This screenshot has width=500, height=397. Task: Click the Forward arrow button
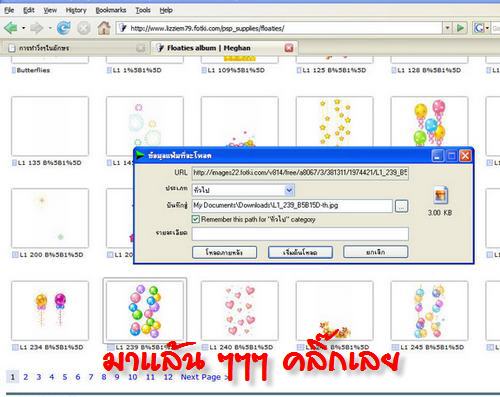click(x=36, y=28)
